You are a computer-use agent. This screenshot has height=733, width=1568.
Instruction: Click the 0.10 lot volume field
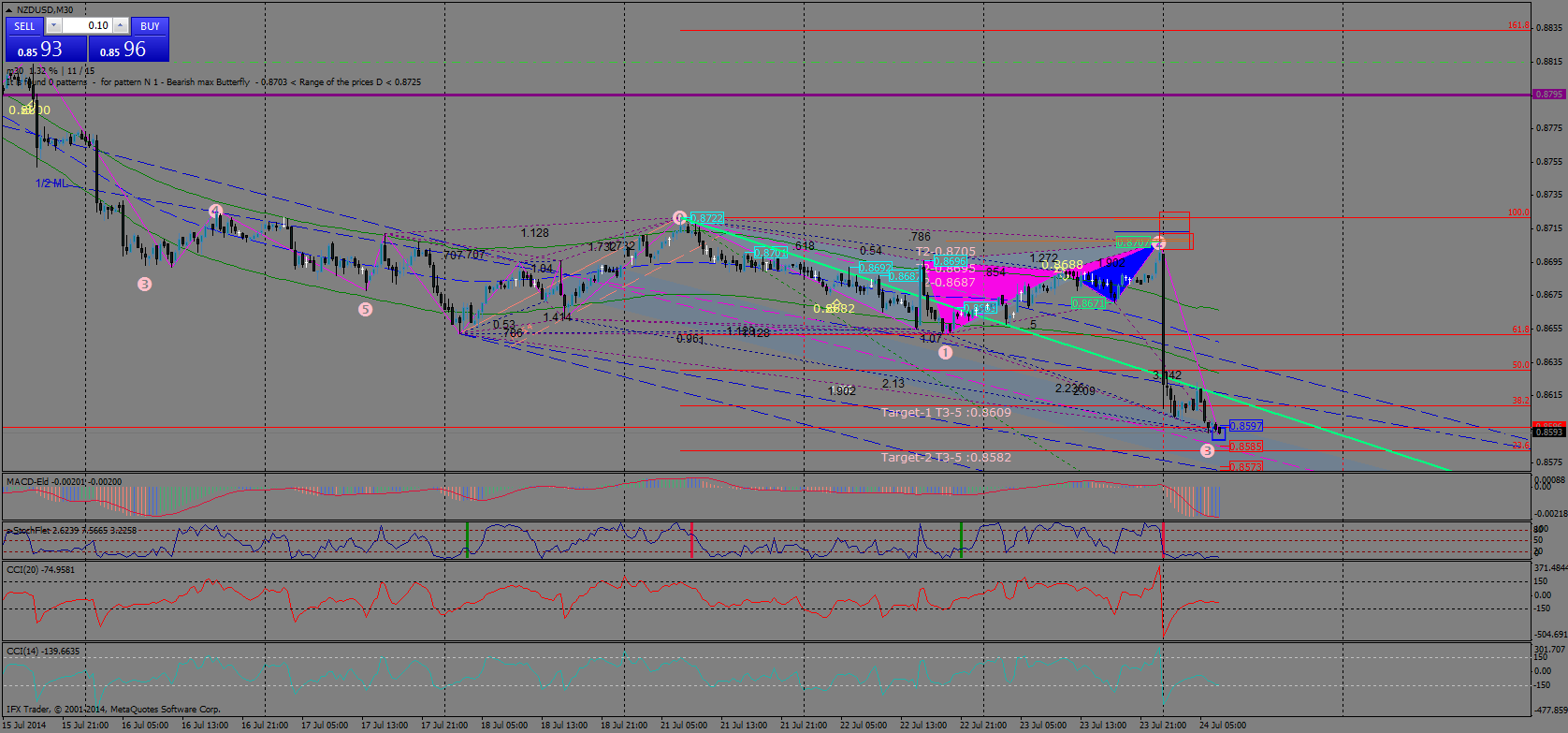(x=87, y=26)
